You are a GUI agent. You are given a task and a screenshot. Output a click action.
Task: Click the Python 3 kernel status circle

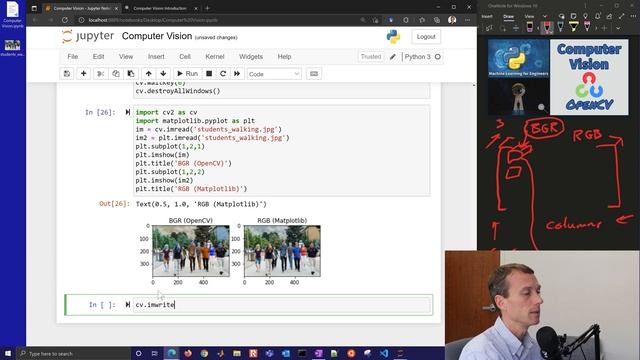438,57
